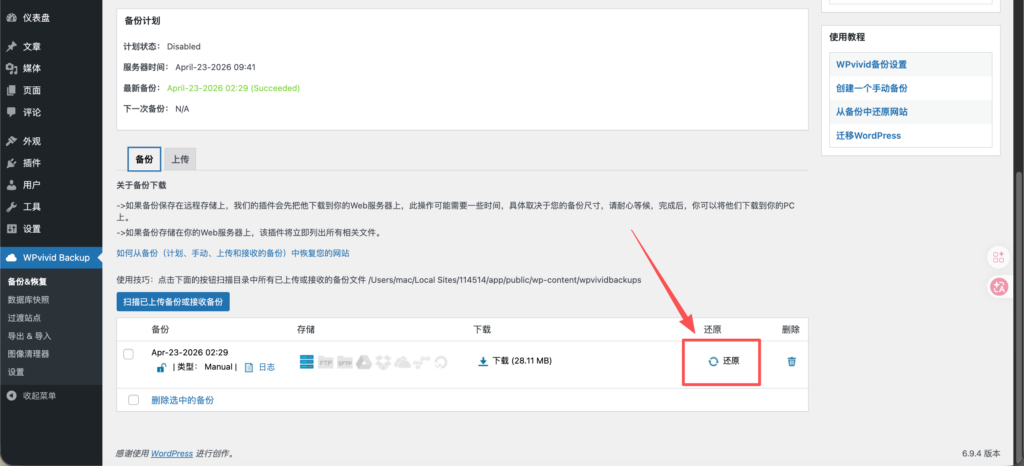Click the Manual backup type text
1024x466 pixels.
pyautogui.click(x=218, y=367)
